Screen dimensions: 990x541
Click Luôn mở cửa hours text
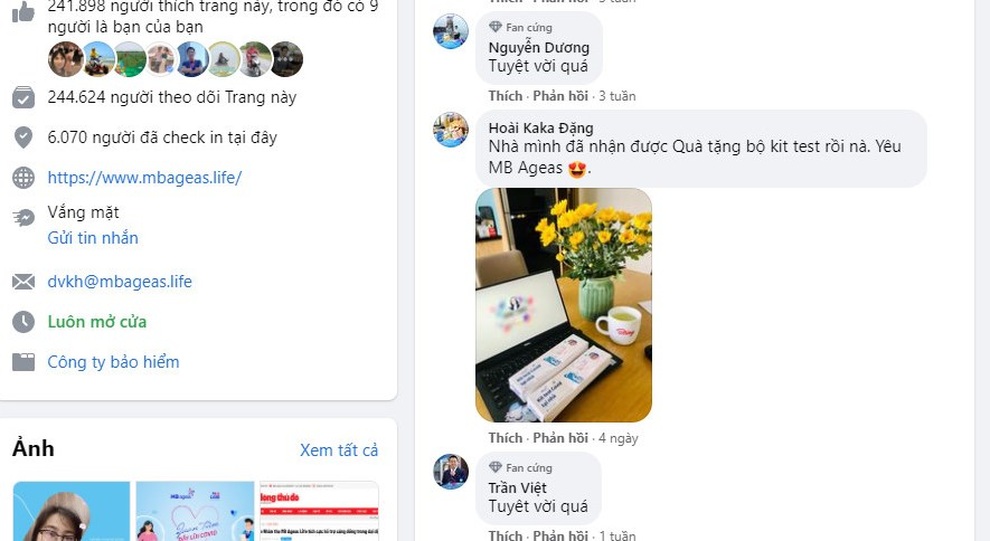click(x=97, y=322)
